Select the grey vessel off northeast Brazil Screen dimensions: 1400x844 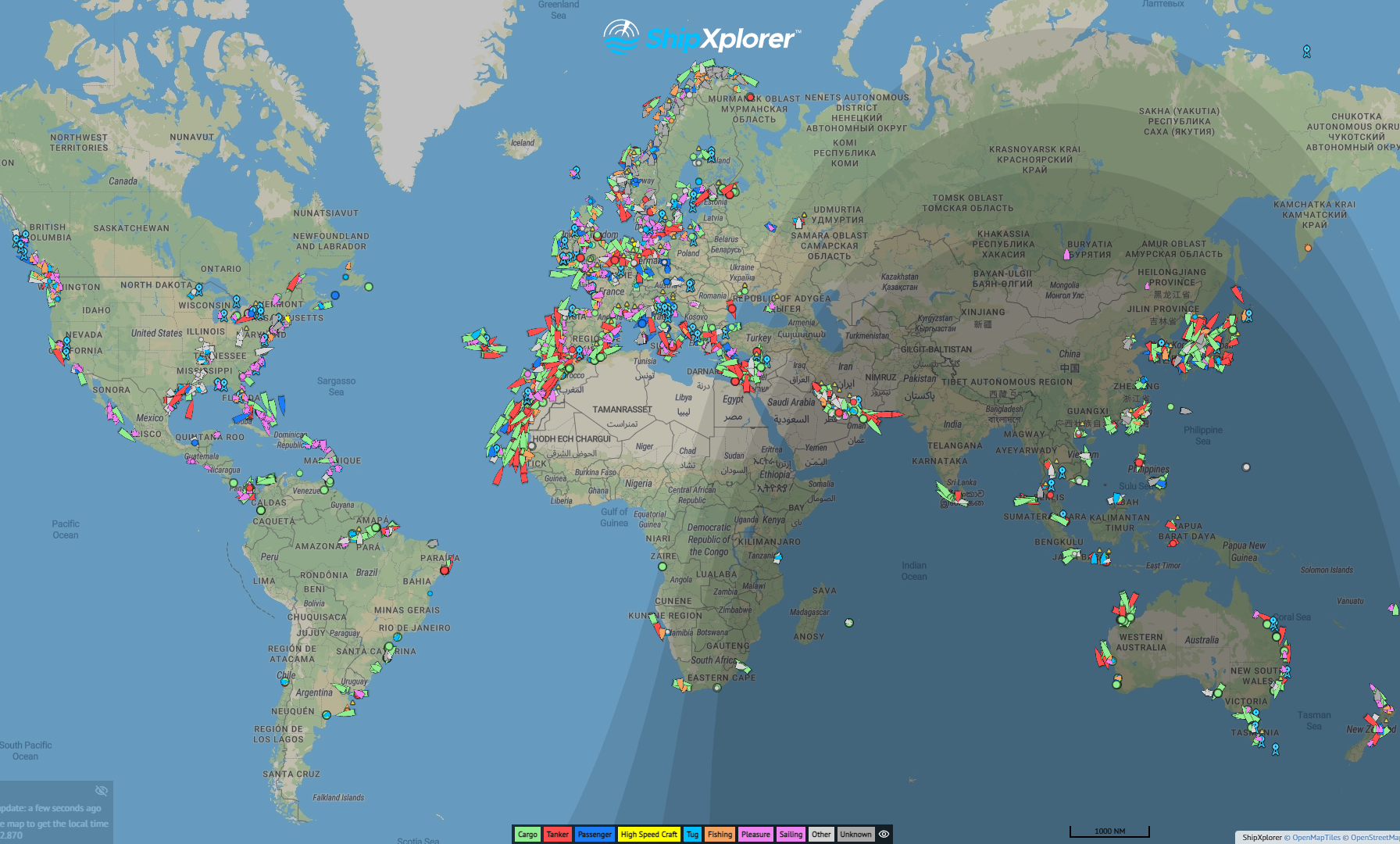pyautogui.click(x=432, y=543)
